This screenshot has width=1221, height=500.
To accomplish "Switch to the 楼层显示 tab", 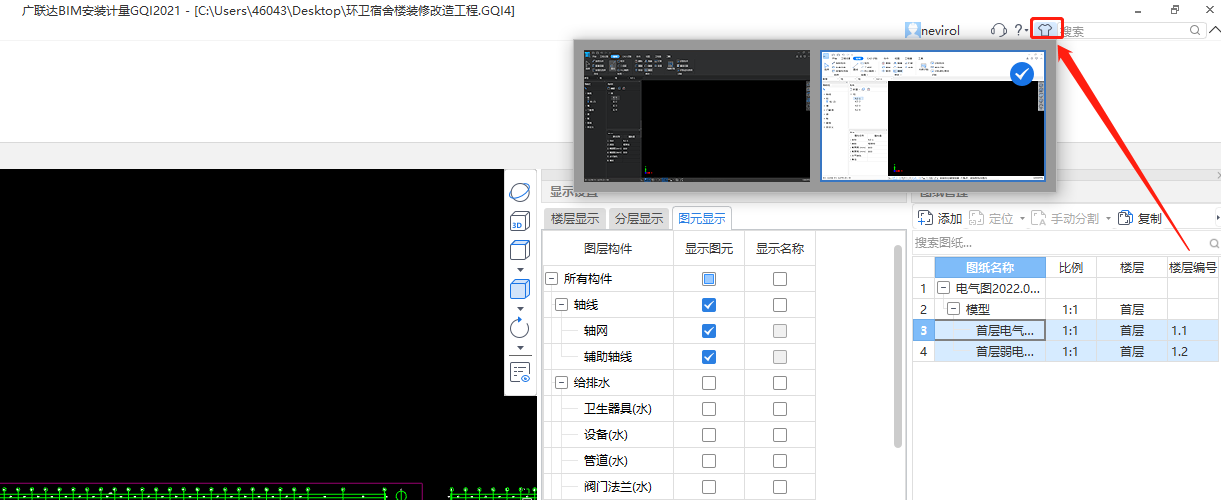I will (x=575, y=218).
